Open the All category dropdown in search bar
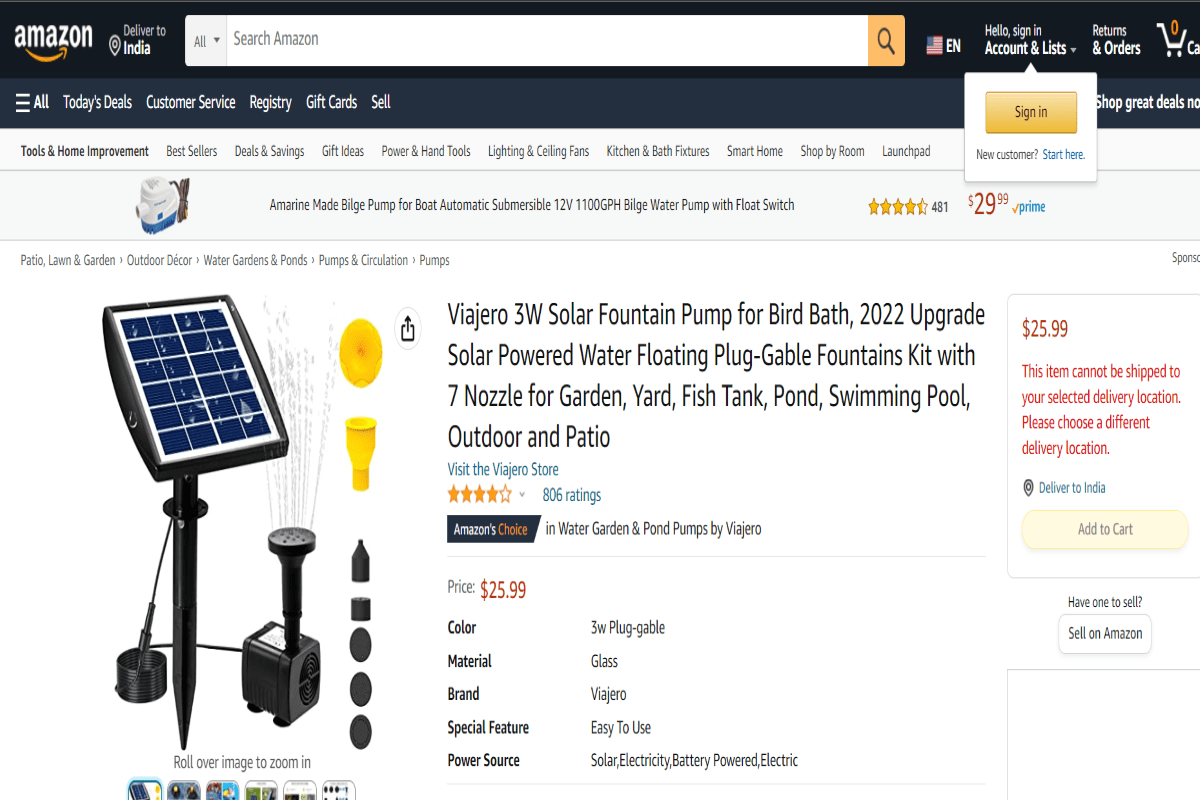Image resolution: width=1200 pixels, height=800 pixels. 205,40
